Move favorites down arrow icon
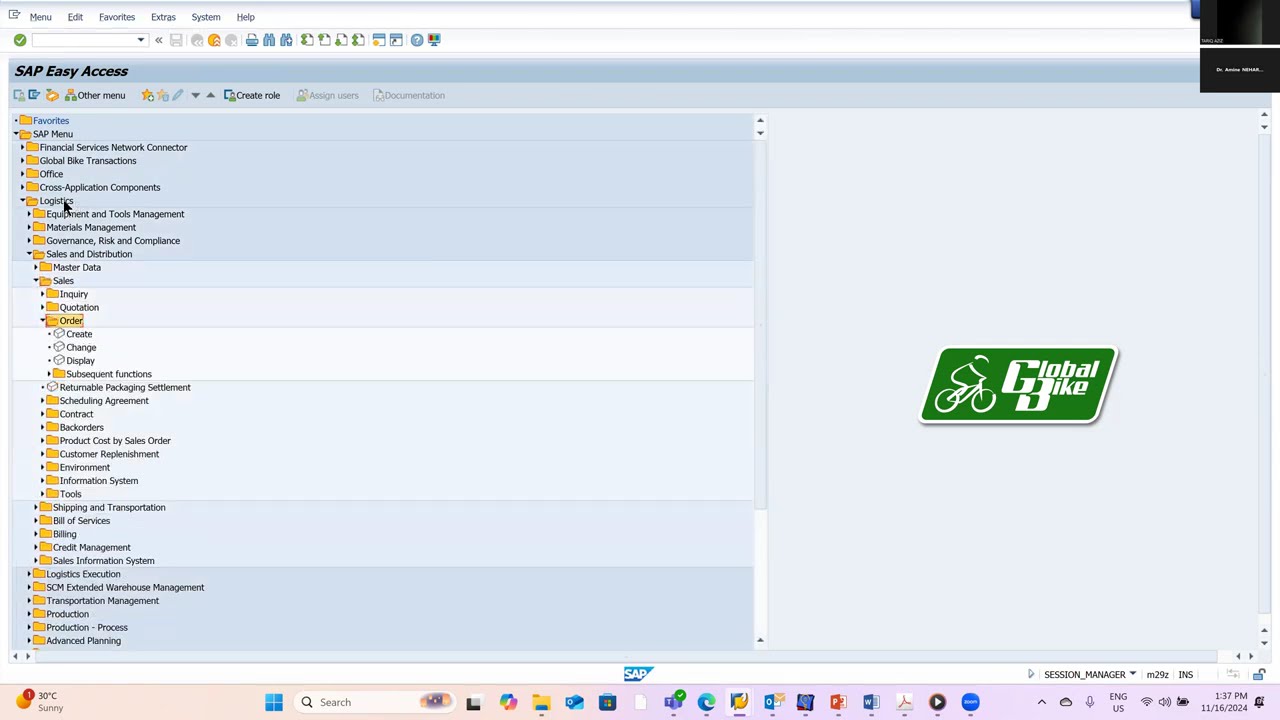1280x720 pixels. [195, 95]
